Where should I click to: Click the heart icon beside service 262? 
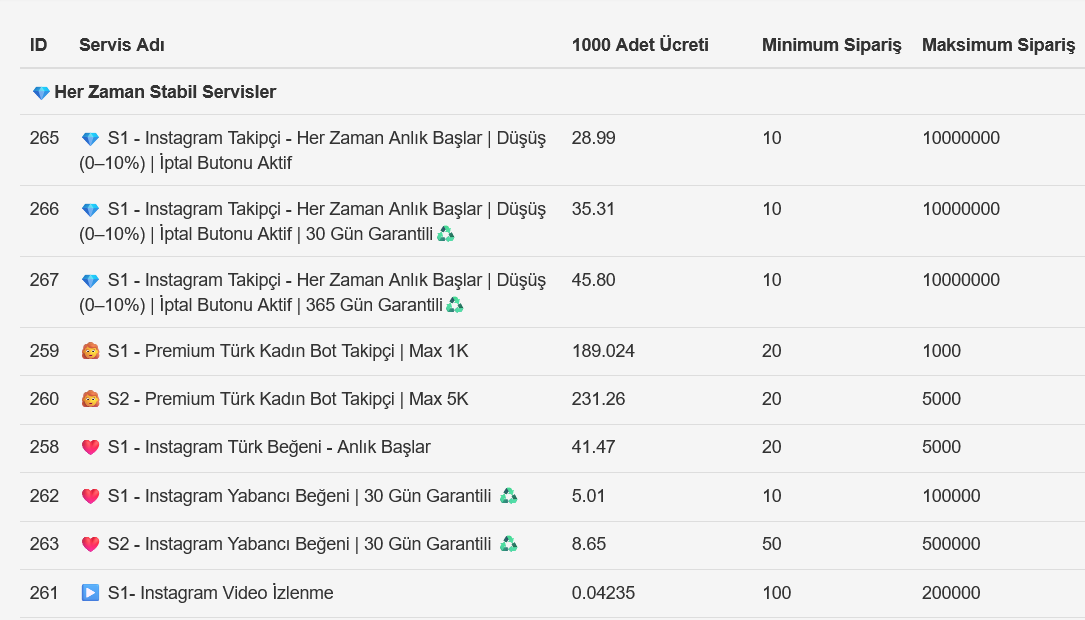(x=90, y=497)
